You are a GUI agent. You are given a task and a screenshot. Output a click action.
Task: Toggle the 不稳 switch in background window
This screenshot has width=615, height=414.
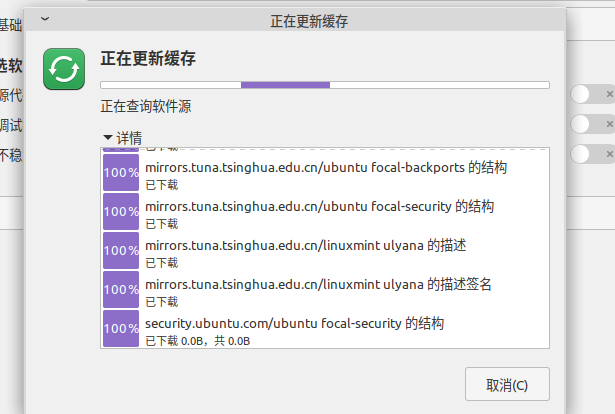click(592, 154)
